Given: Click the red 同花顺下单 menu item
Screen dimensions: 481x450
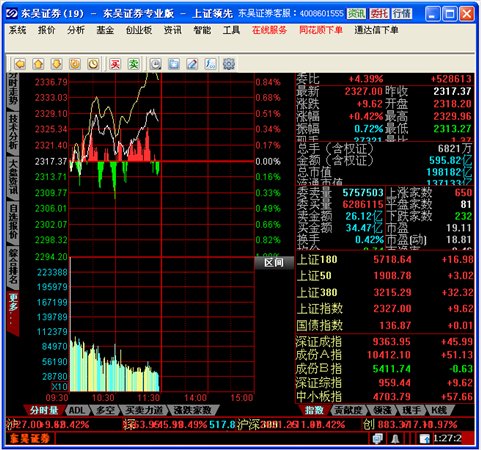Looking at the screenshot, I should (x=321, y=30).
